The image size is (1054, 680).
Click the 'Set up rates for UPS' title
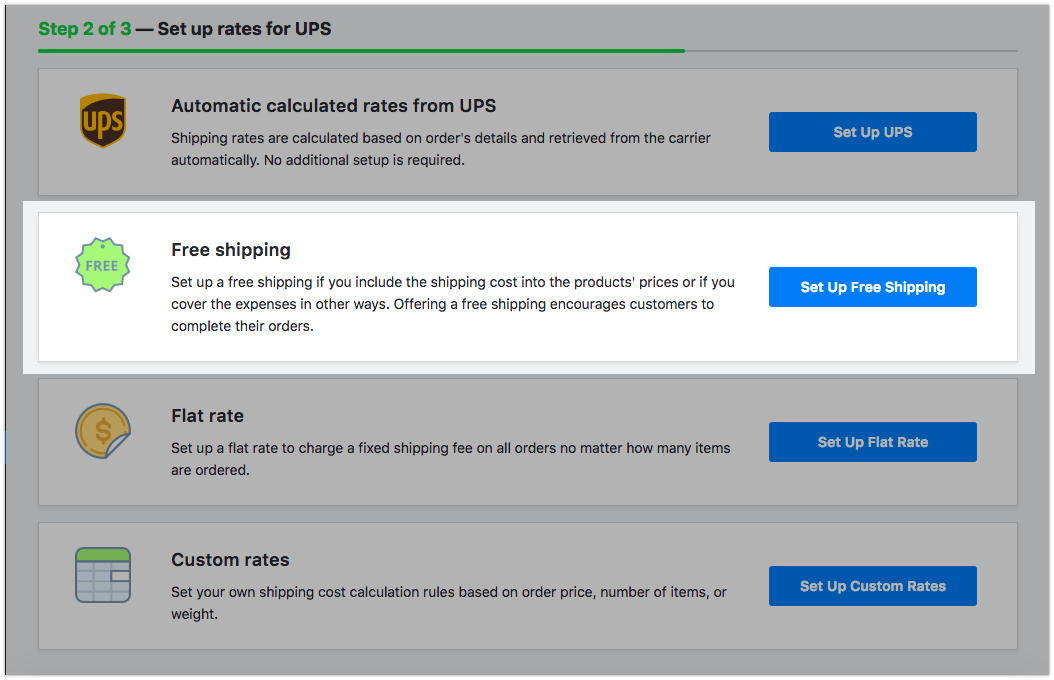pyautogui.click(x=244, y=29)
